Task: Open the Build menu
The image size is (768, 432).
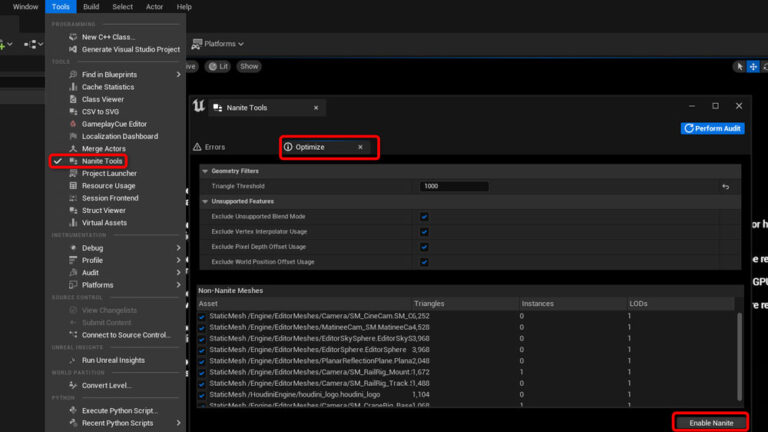Action: point(91,7)
